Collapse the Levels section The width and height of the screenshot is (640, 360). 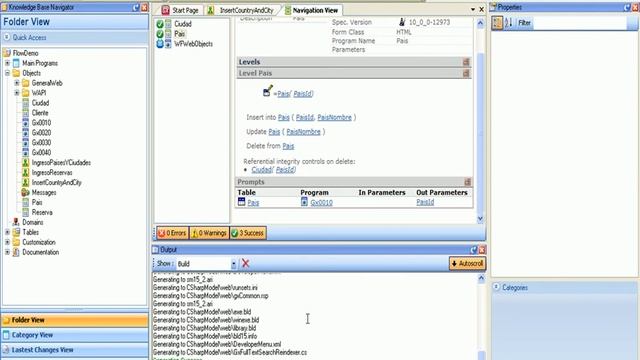(x=466, y=62)
